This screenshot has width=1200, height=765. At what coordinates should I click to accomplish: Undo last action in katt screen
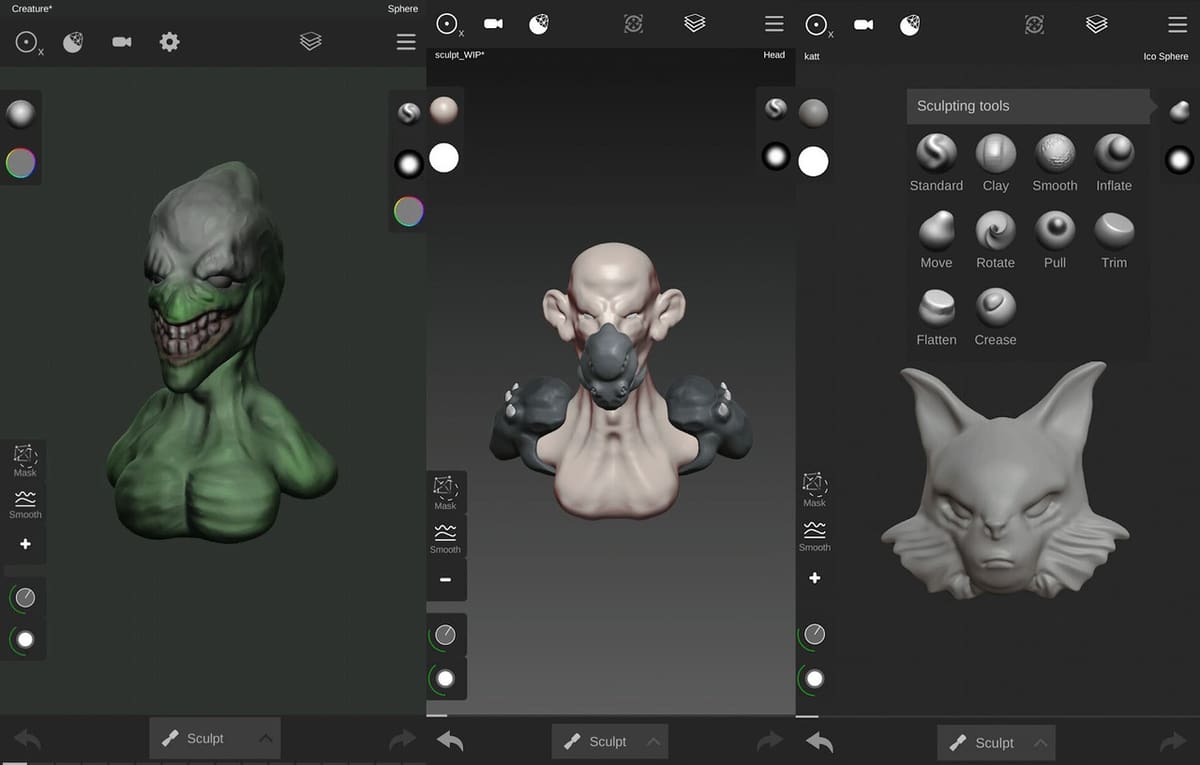coord(820,743)
